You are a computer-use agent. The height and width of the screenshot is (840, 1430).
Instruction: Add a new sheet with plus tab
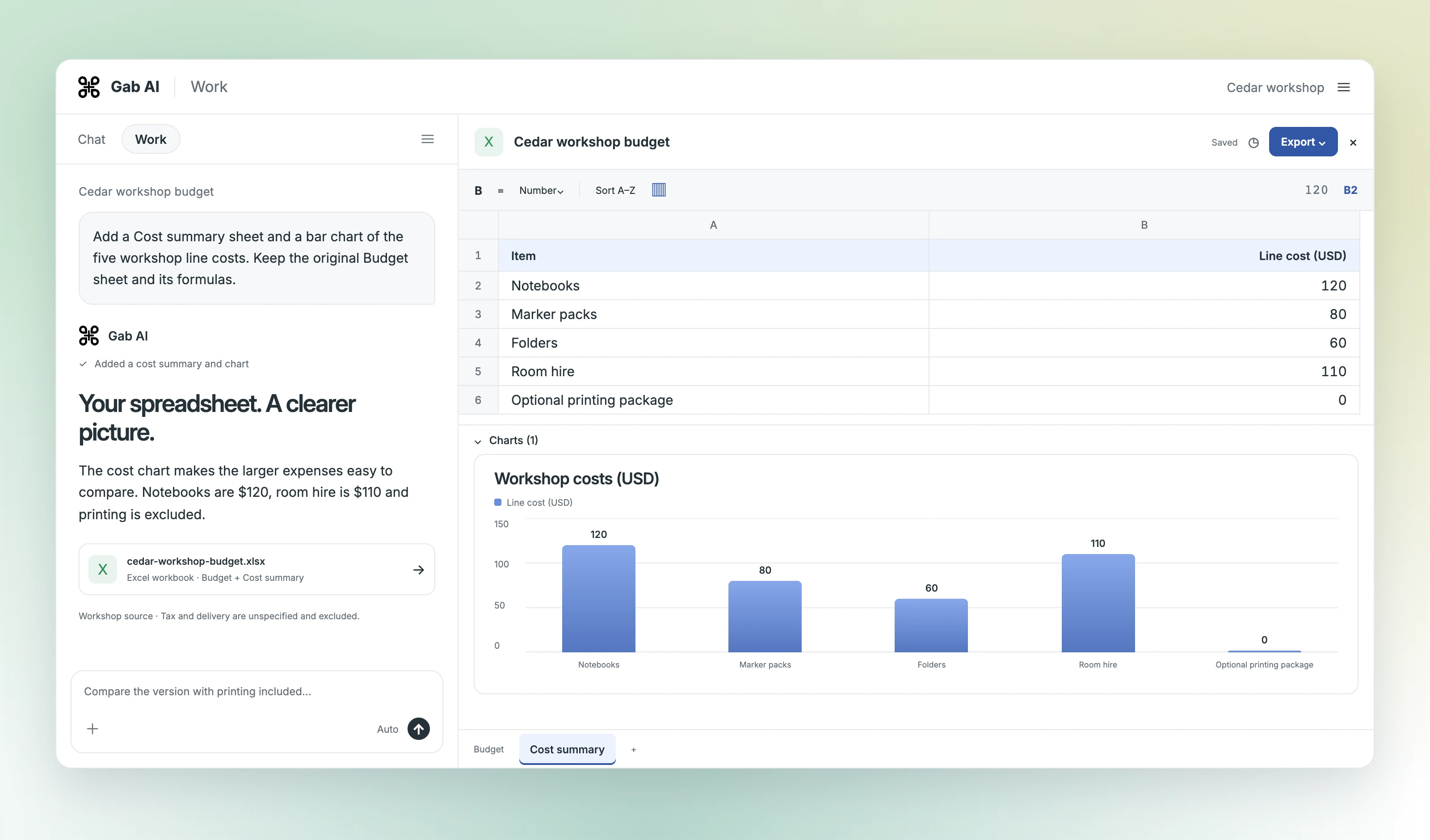coord(633,750)
